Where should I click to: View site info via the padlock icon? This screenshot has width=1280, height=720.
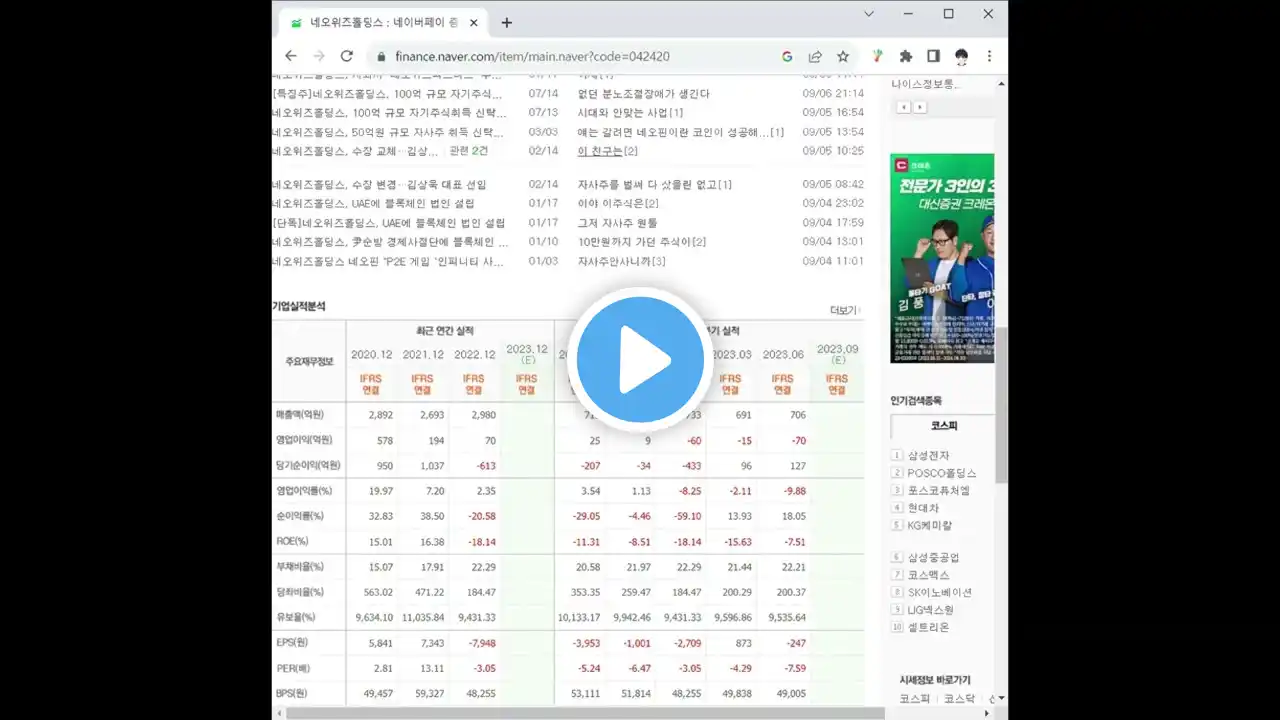[x=381, y=57]
